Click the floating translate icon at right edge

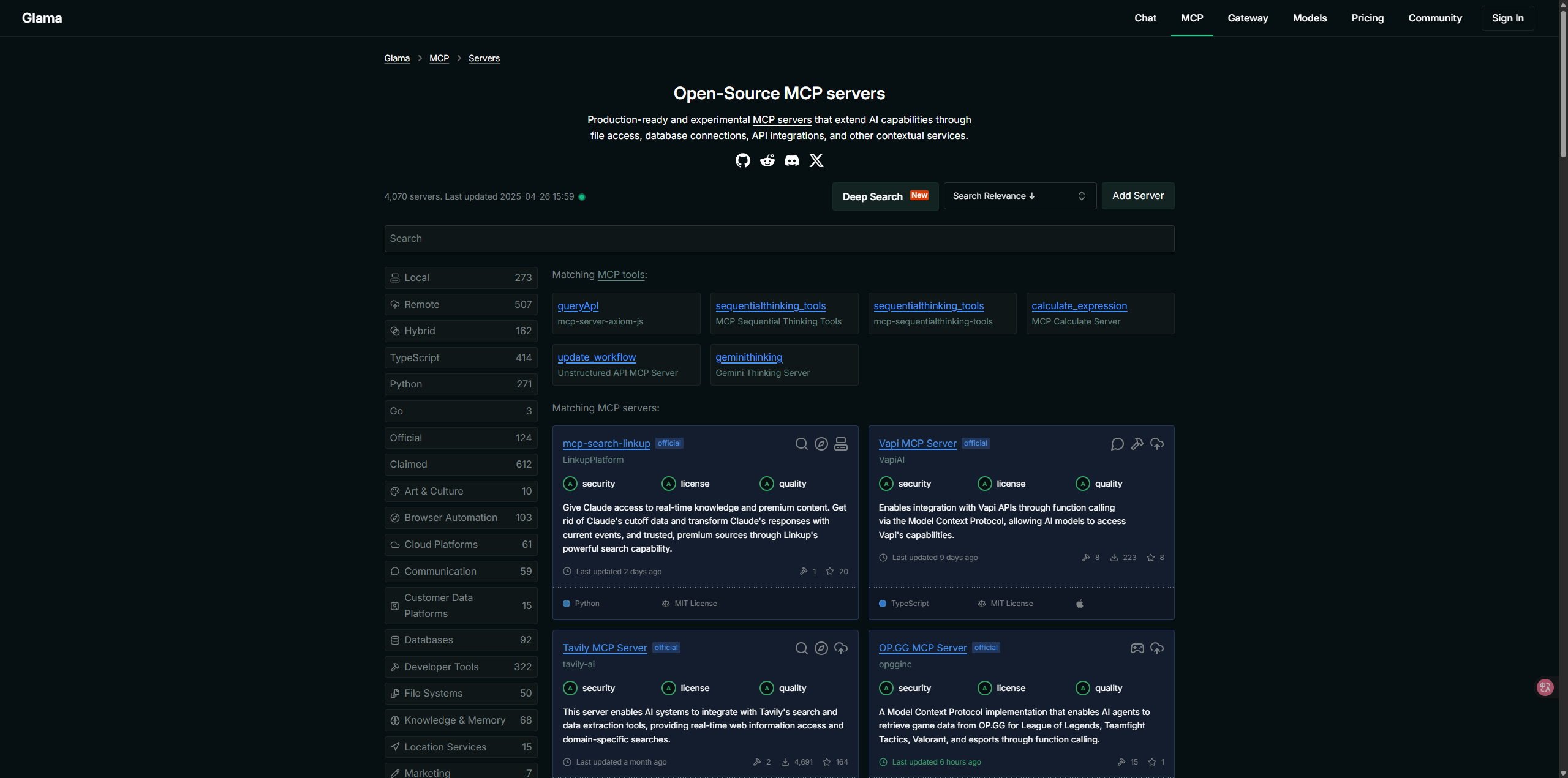(x=1545, y=687)
